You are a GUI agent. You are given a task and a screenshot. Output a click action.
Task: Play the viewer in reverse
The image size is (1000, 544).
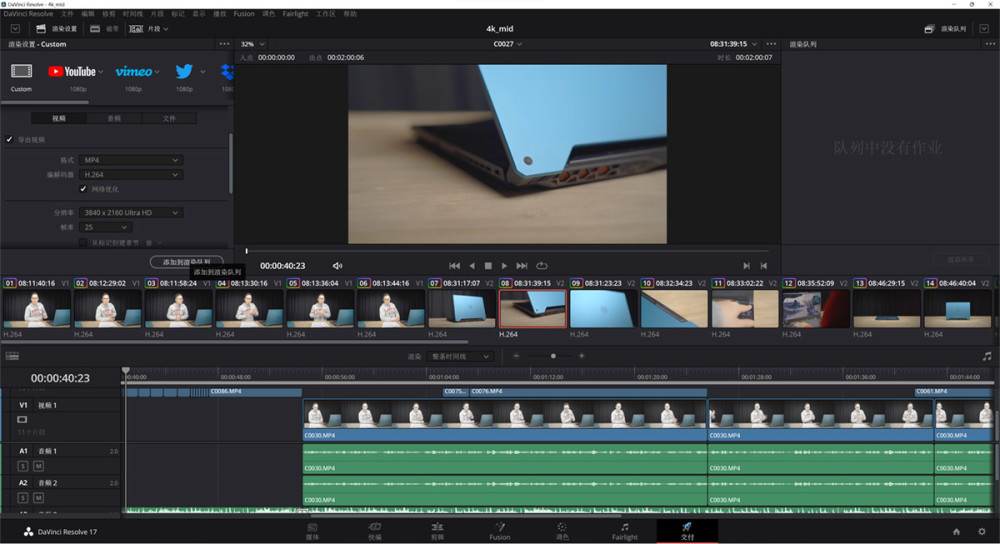[x=472, y=266]
